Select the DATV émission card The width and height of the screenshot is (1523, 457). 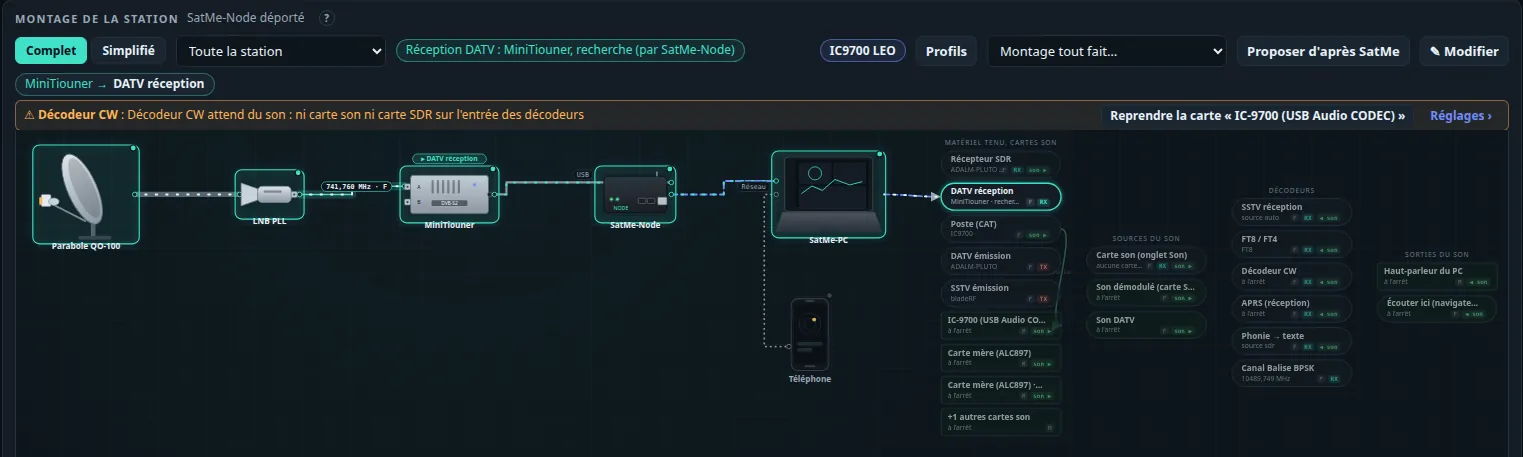(1002, 260)
